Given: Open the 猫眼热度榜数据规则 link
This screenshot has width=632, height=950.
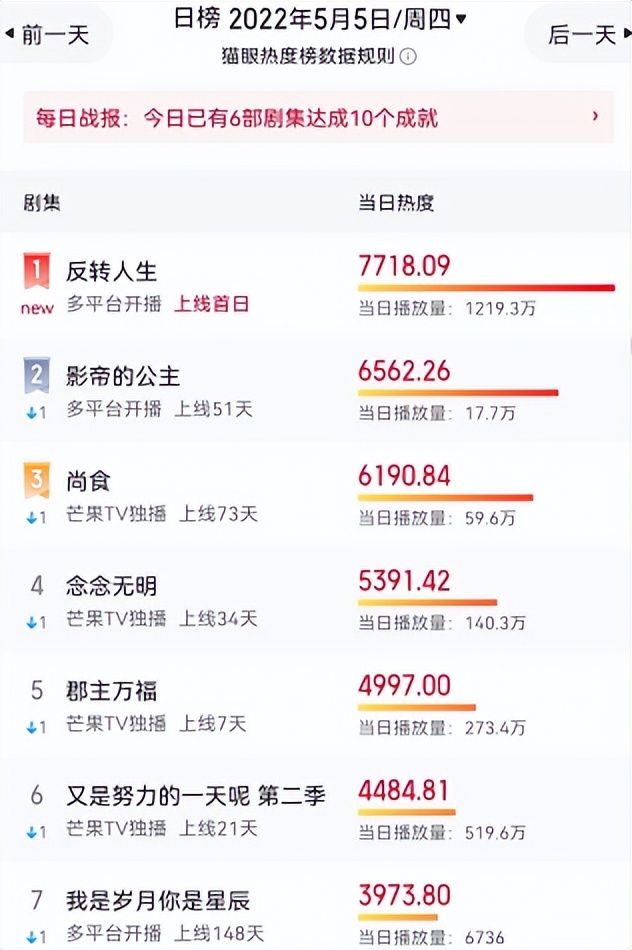Looking at the screenshot, I should pos(307,57).
